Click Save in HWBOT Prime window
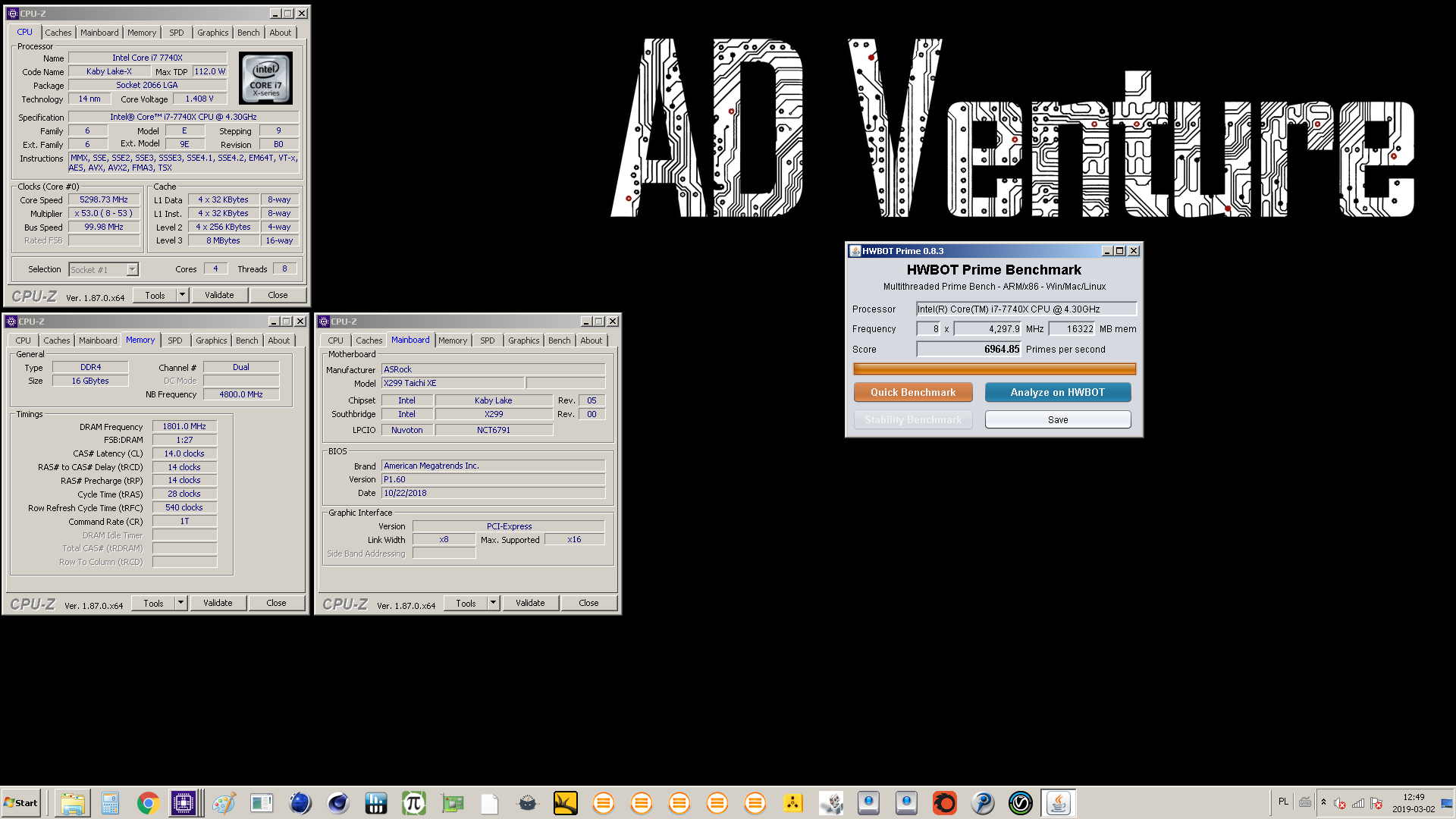 (1057, 419)
